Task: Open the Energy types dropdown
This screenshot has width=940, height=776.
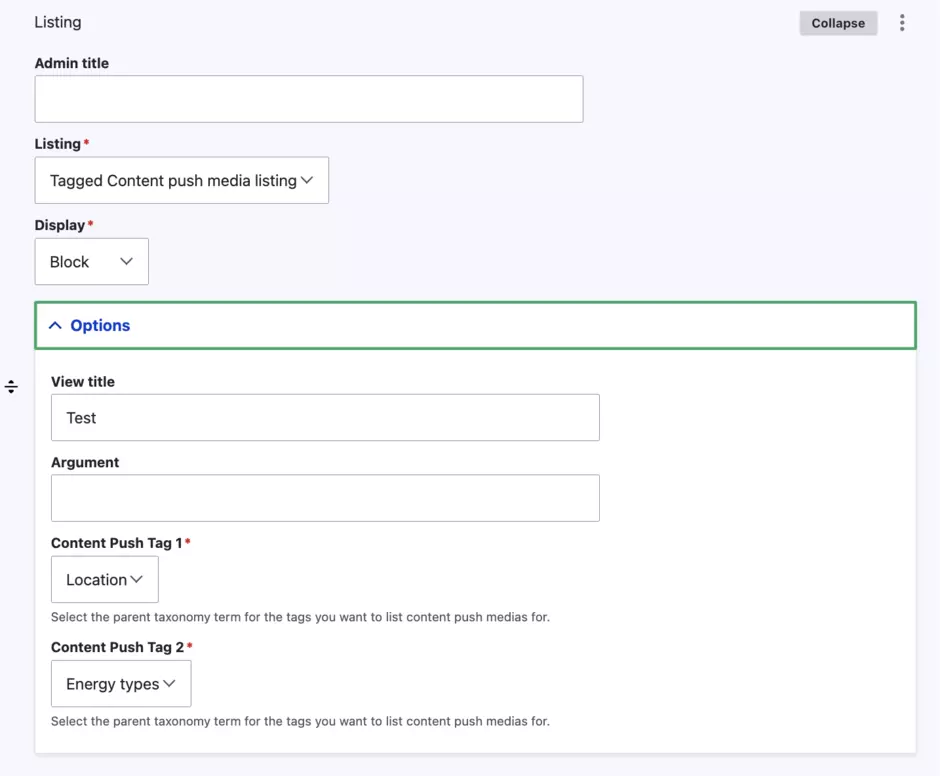Action: [120, 684]
